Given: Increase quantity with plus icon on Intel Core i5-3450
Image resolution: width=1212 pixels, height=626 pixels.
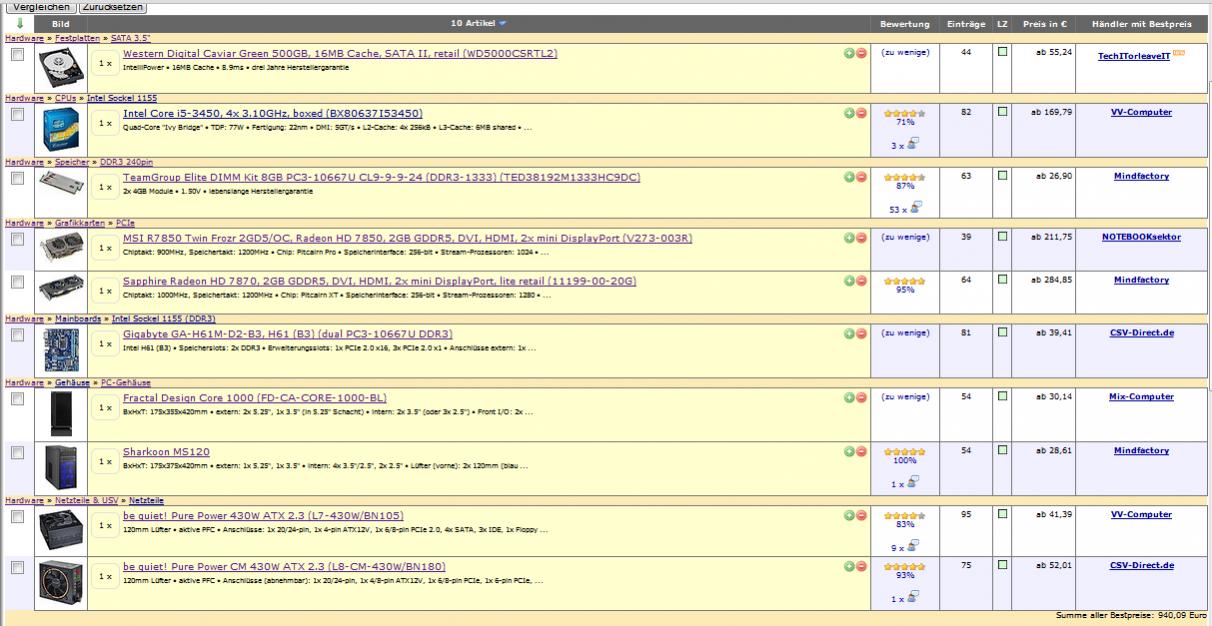Looking at the screenshot, I should coord(849,113).
